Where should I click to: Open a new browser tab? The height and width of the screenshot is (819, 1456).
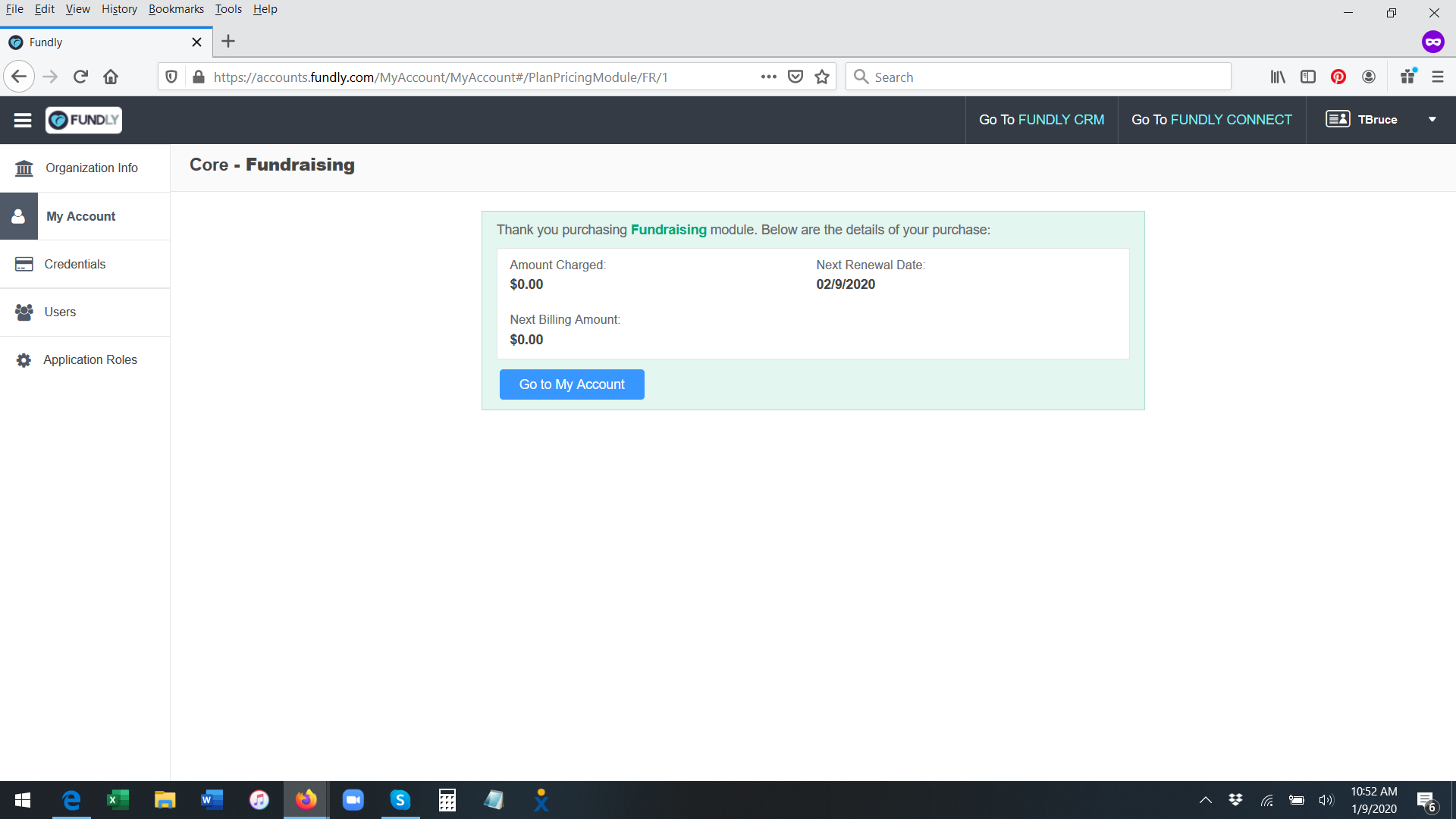228,42
